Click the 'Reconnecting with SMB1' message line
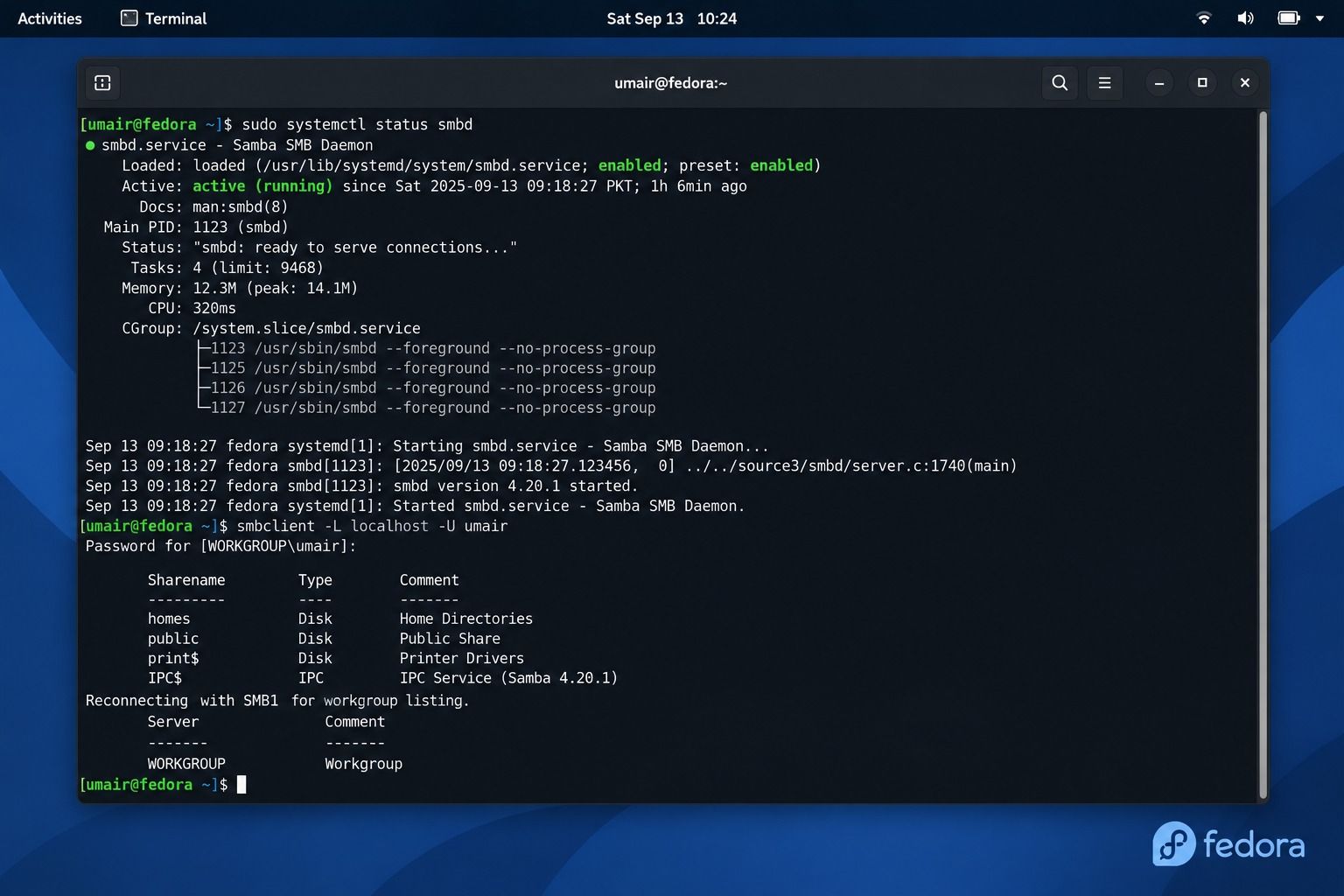The height and width of the screenshot is (896, 1344). coord(277,701)
